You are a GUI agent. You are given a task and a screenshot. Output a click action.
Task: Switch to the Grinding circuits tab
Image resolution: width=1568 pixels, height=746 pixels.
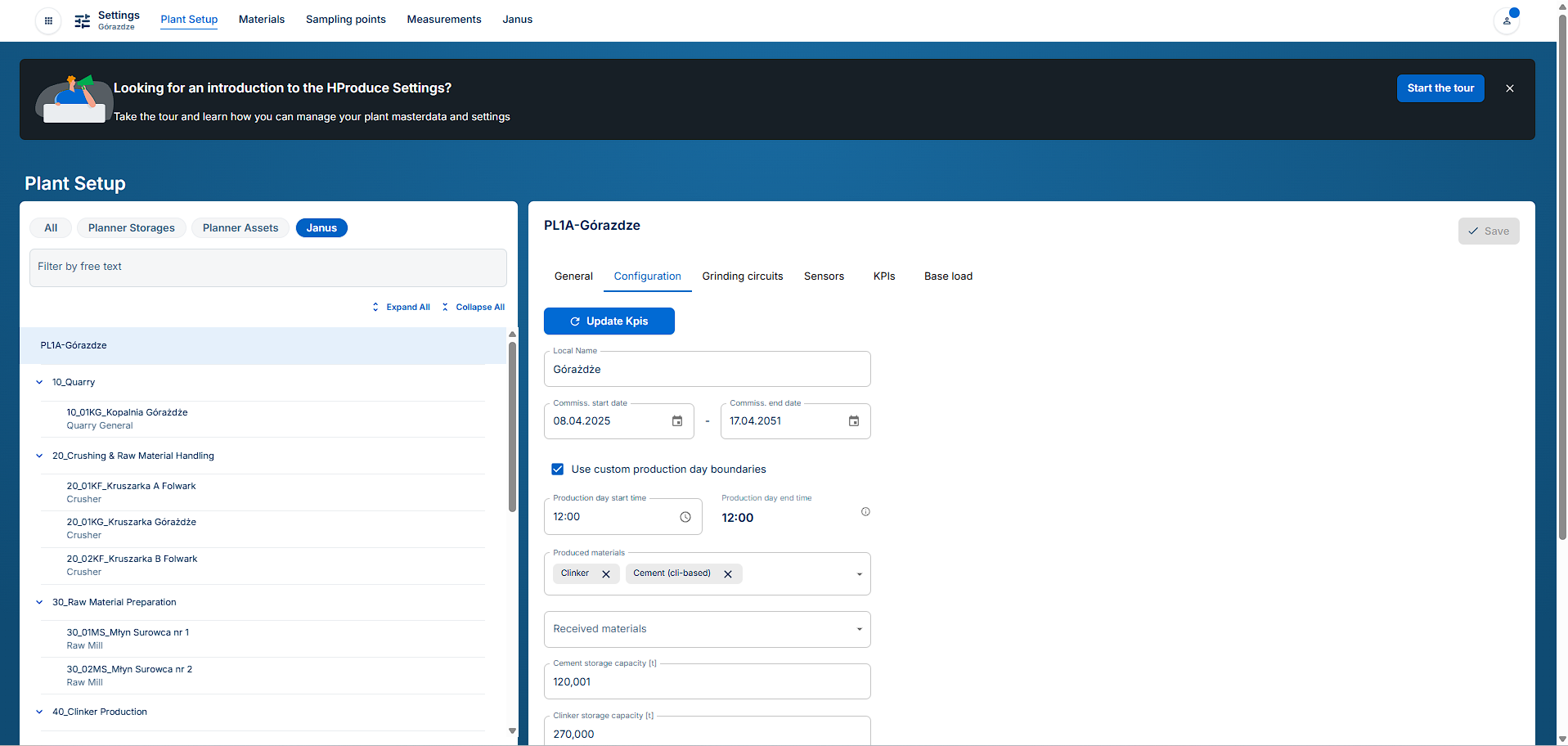(x=743, y=276)
